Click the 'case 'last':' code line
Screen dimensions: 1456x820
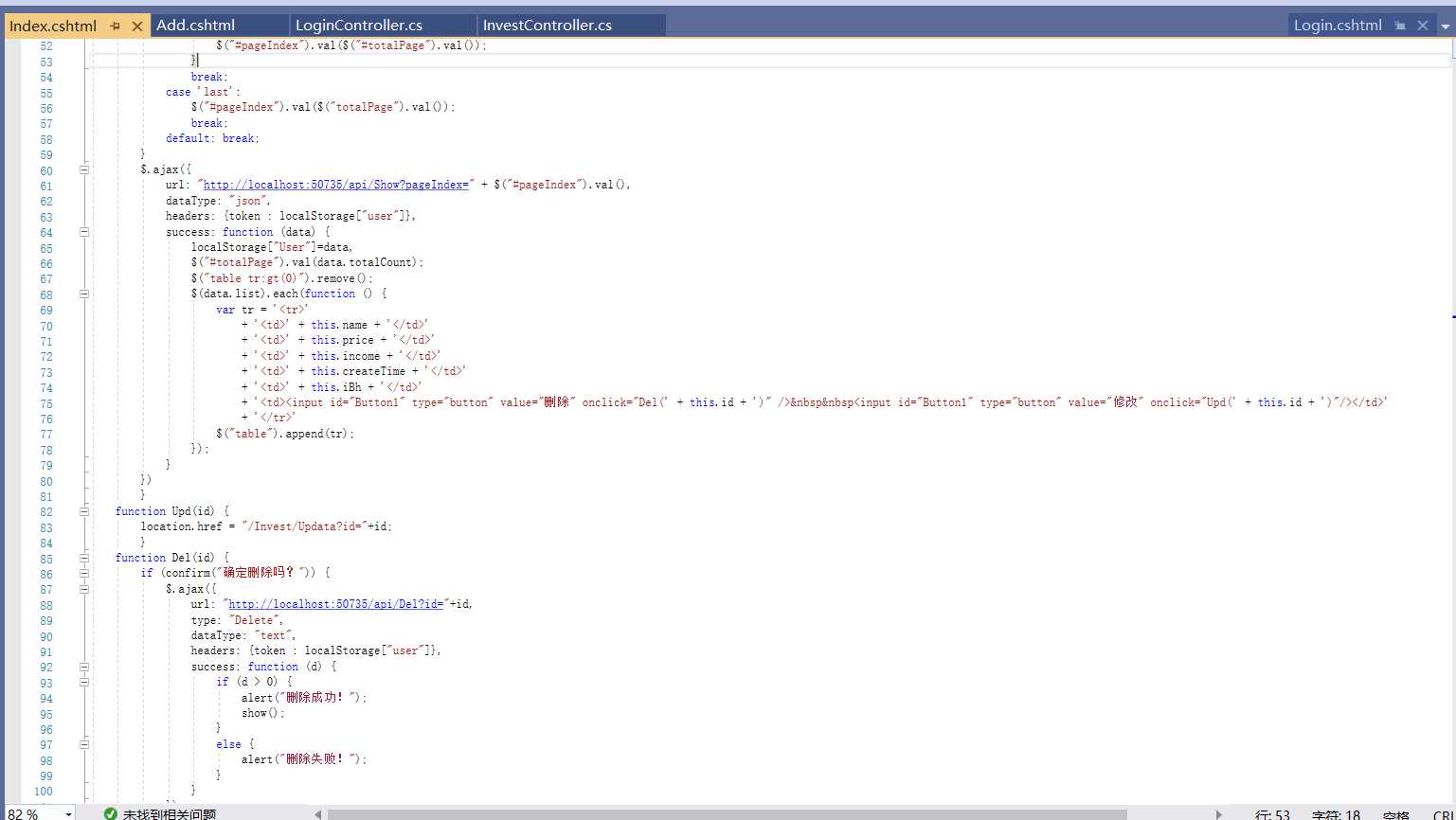204,92
